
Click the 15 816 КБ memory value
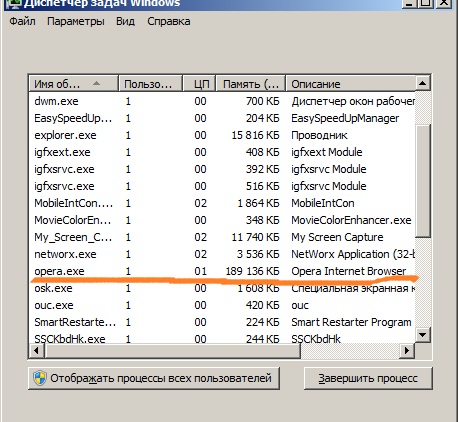click(255, 135)
